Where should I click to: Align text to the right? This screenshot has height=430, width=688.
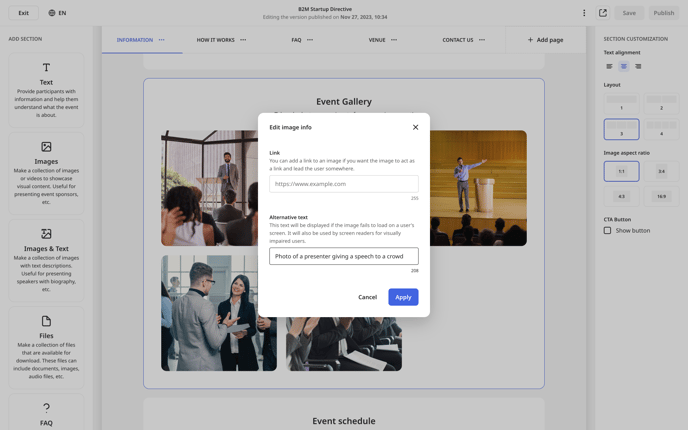click(x=638, y=66)
